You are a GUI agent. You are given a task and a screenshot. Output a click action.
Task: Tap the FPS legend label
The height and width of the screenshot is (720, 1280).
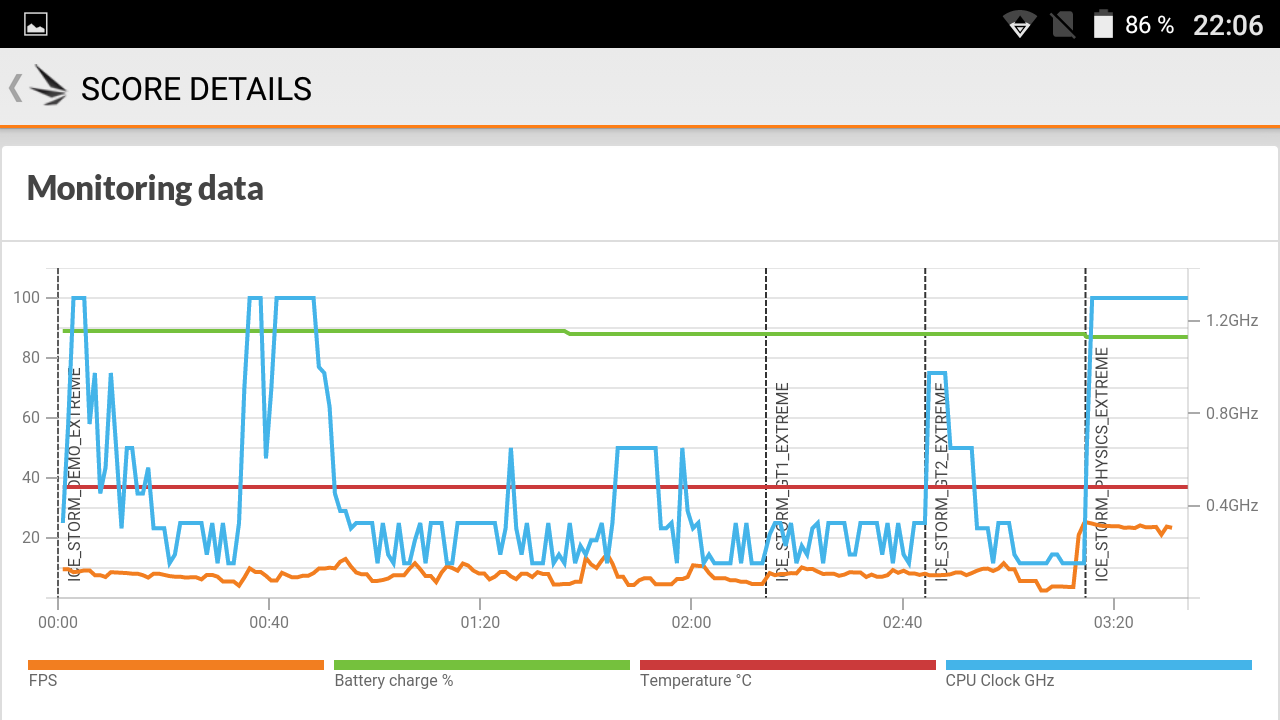point(43,681)
